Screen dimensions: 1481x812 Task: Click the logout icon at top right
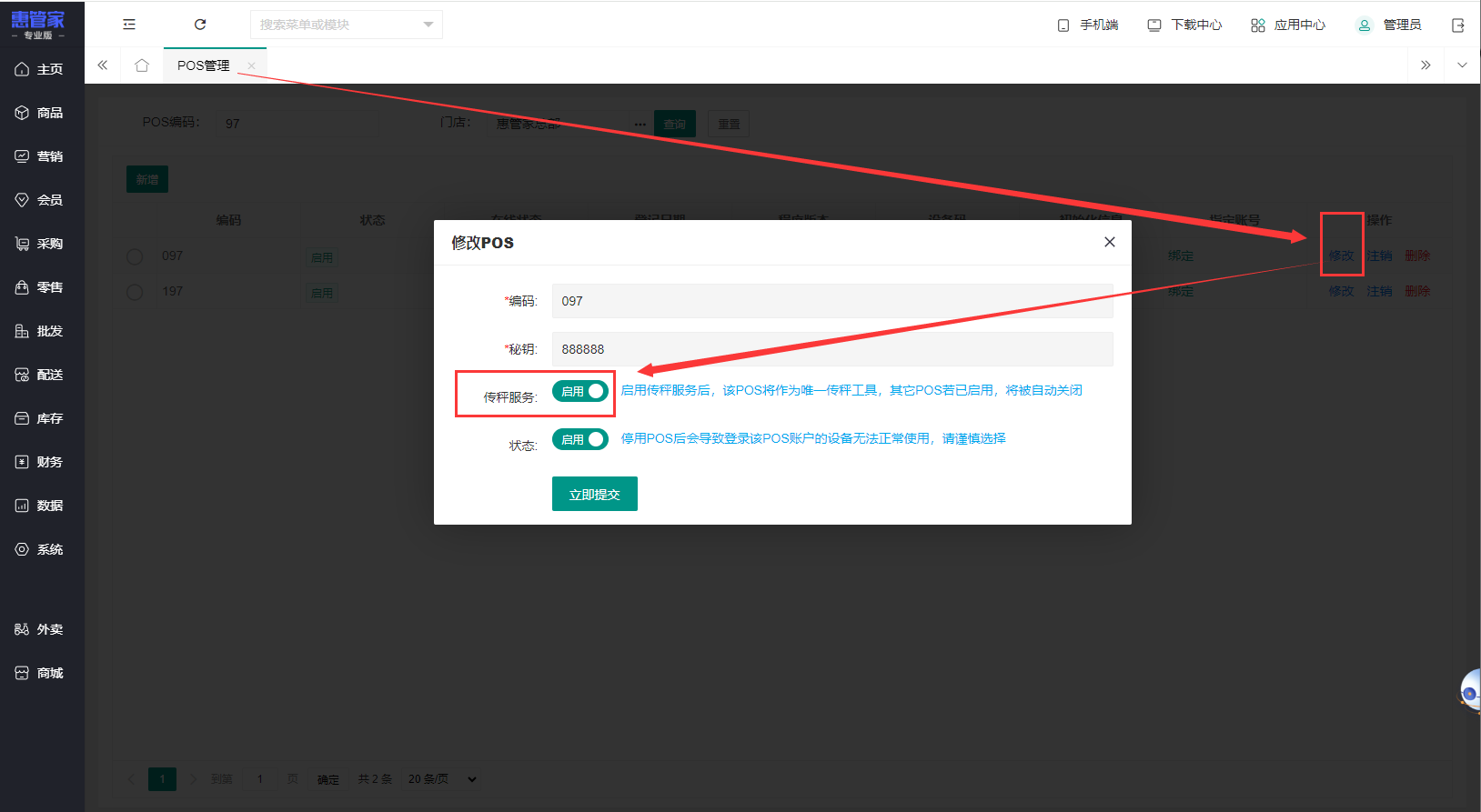pyautogui.click(x=1457, y=25)
